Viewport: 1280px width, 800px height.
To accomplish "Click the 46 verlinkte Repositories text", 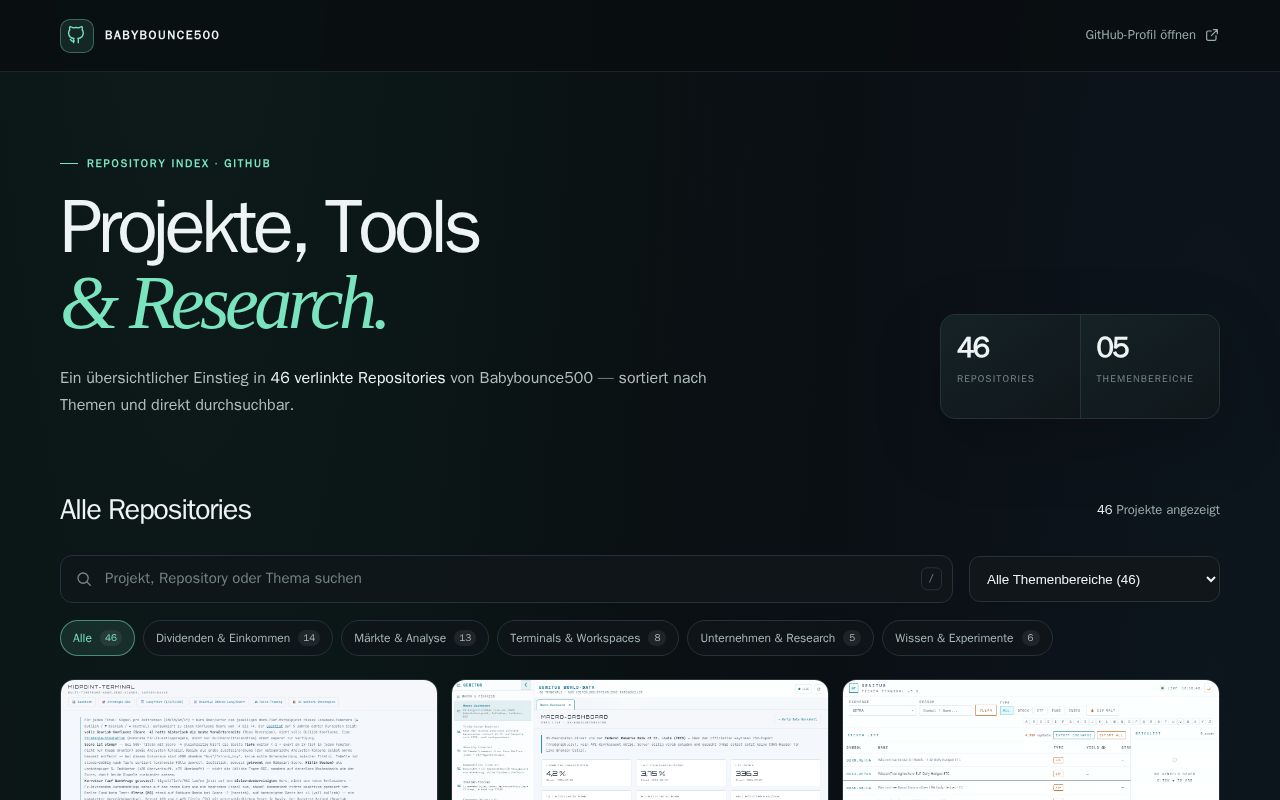I will (358, 378).
